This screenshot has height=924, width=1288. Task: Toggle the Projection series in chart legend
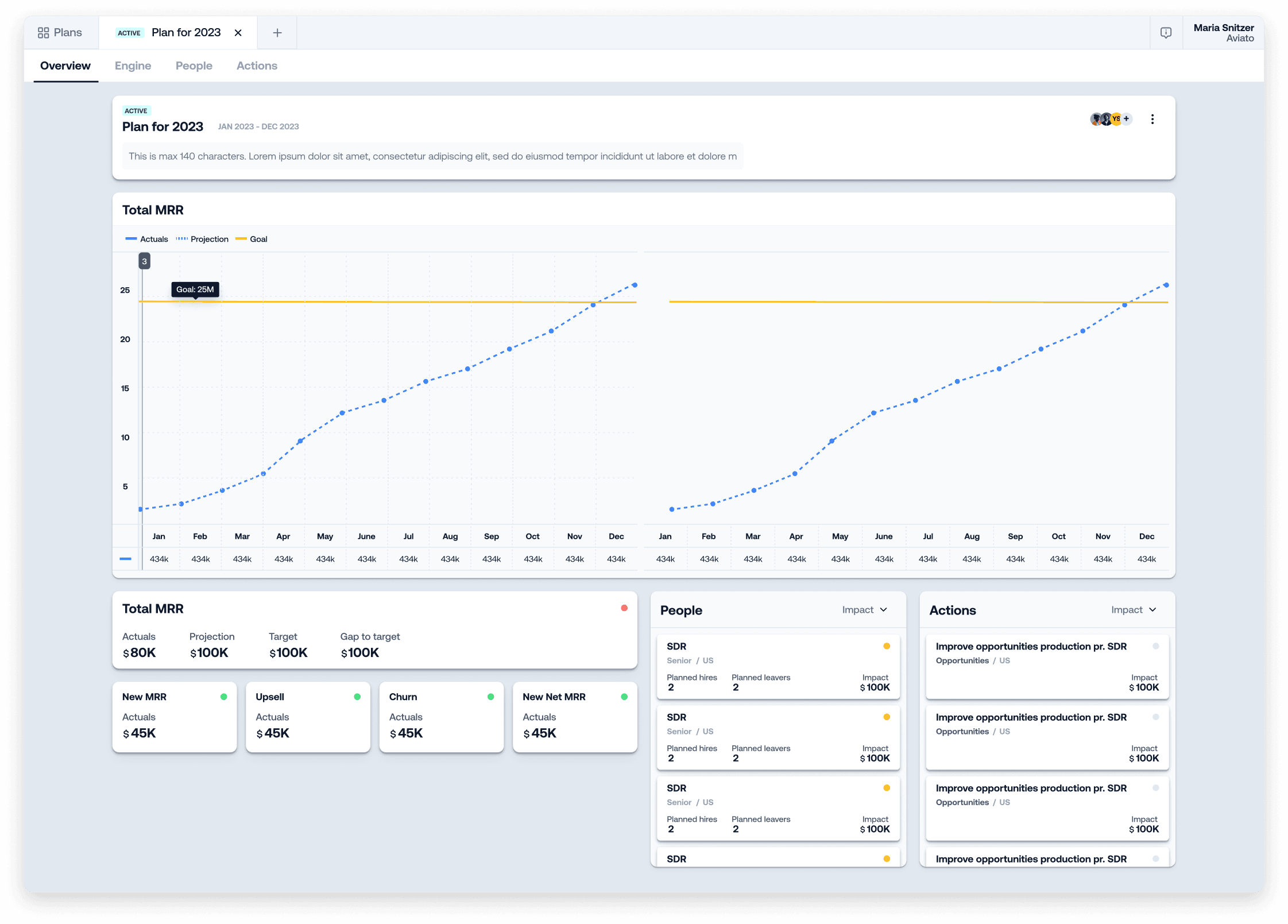coord(202,239)
